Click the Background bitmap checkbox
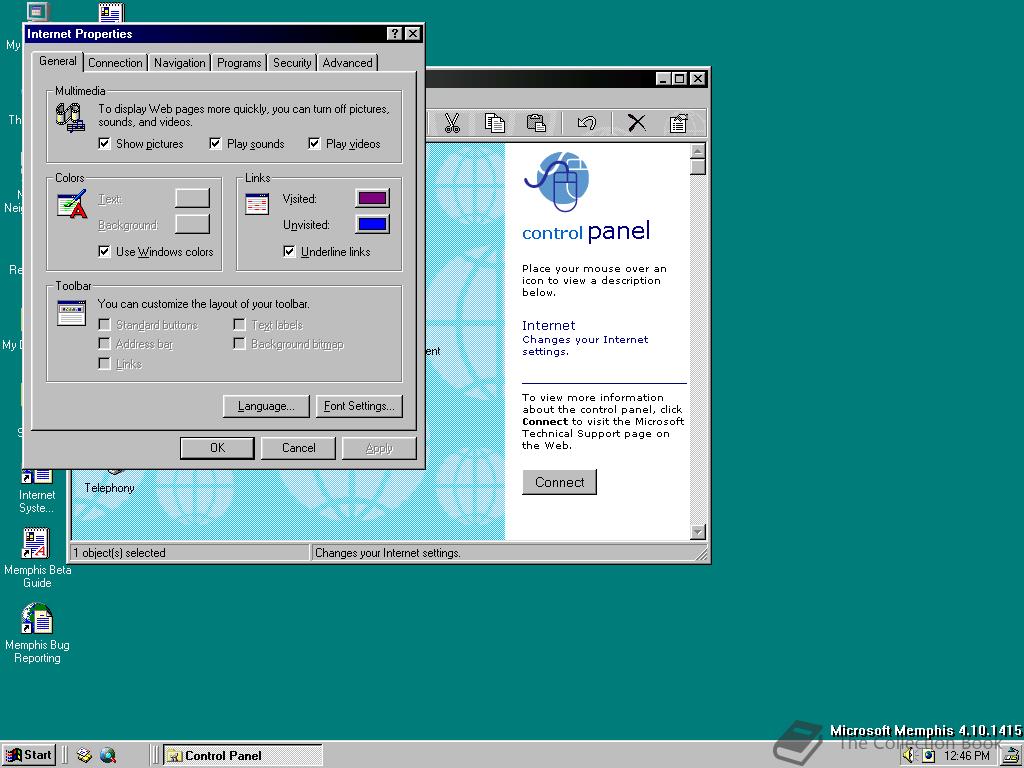1024x768 pixels. click(240, 344)
